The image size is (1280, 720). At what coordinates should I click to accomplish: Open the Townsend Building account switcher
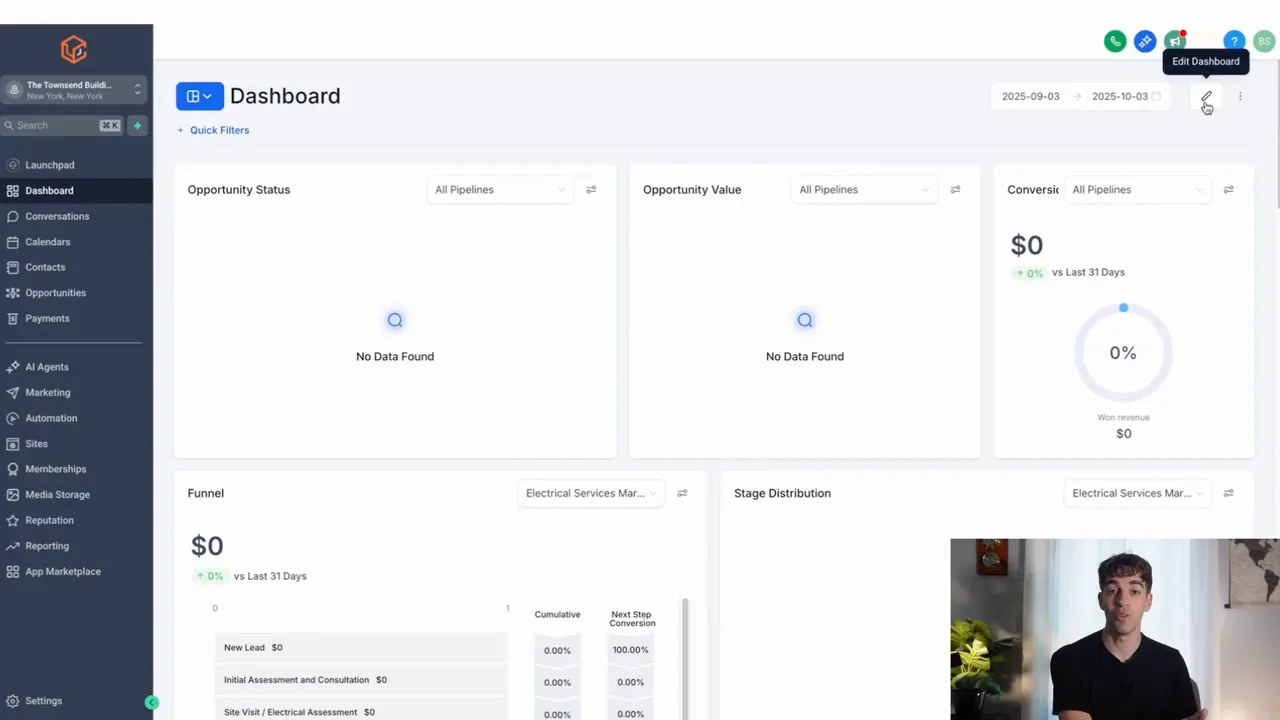[74, 90]
